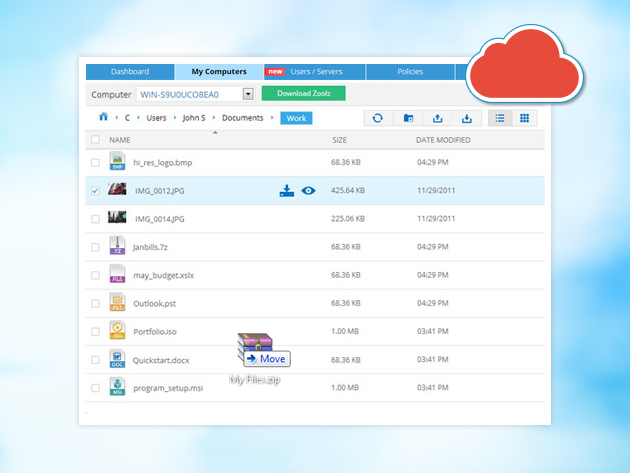Sort files by the DATE MODIFIED column
Screen dimensions: 630x473
coord(443,140)
